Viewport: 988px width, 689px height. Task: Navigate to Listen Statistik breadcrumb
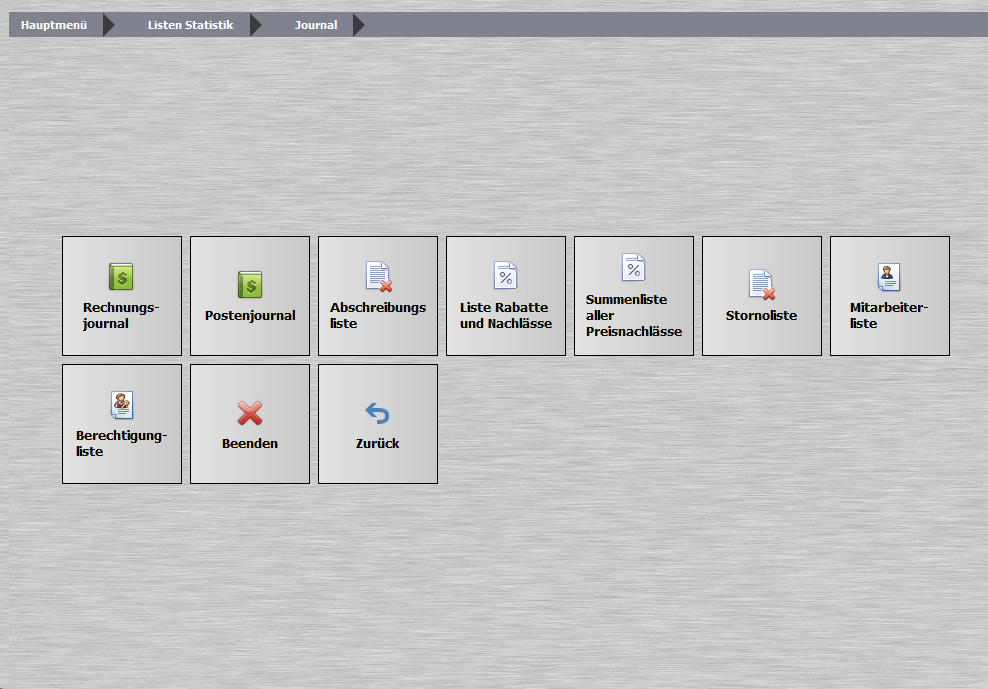pyautogui.click(x=190, y=25)
